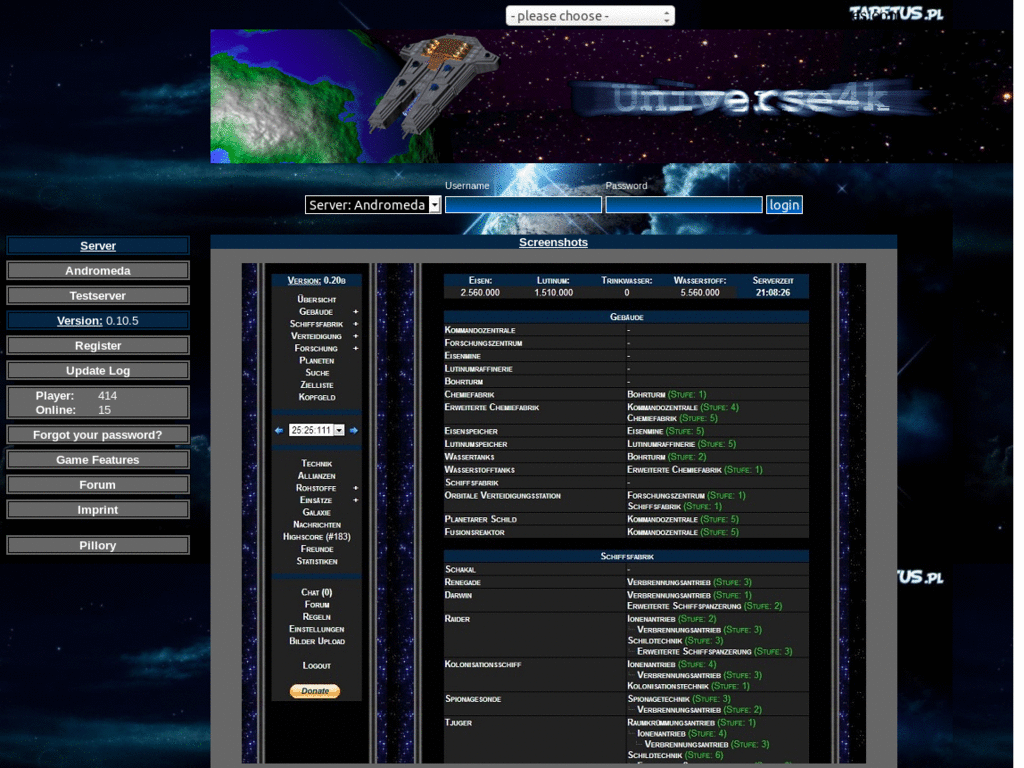Click Bilder Upload entry
The image size is (1024, 768).
coord(317,641)
